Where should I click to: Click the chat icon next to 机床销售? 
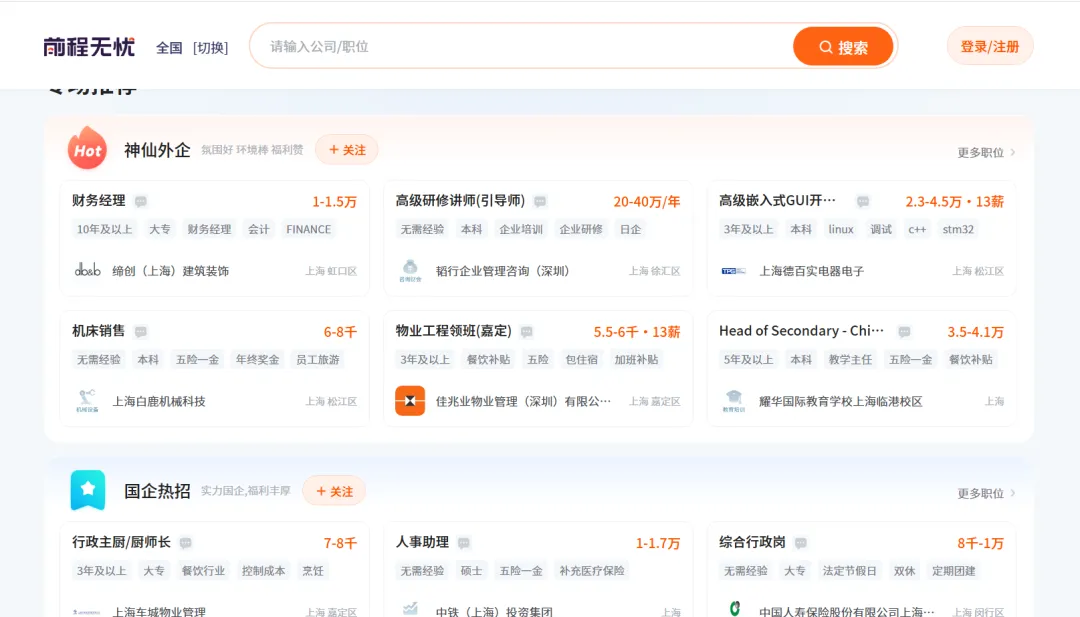(141, 331)
